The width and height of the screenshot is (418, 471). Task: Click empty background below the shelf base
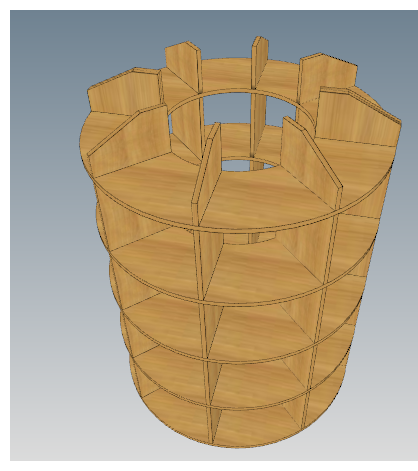click(x=233, y=455)
